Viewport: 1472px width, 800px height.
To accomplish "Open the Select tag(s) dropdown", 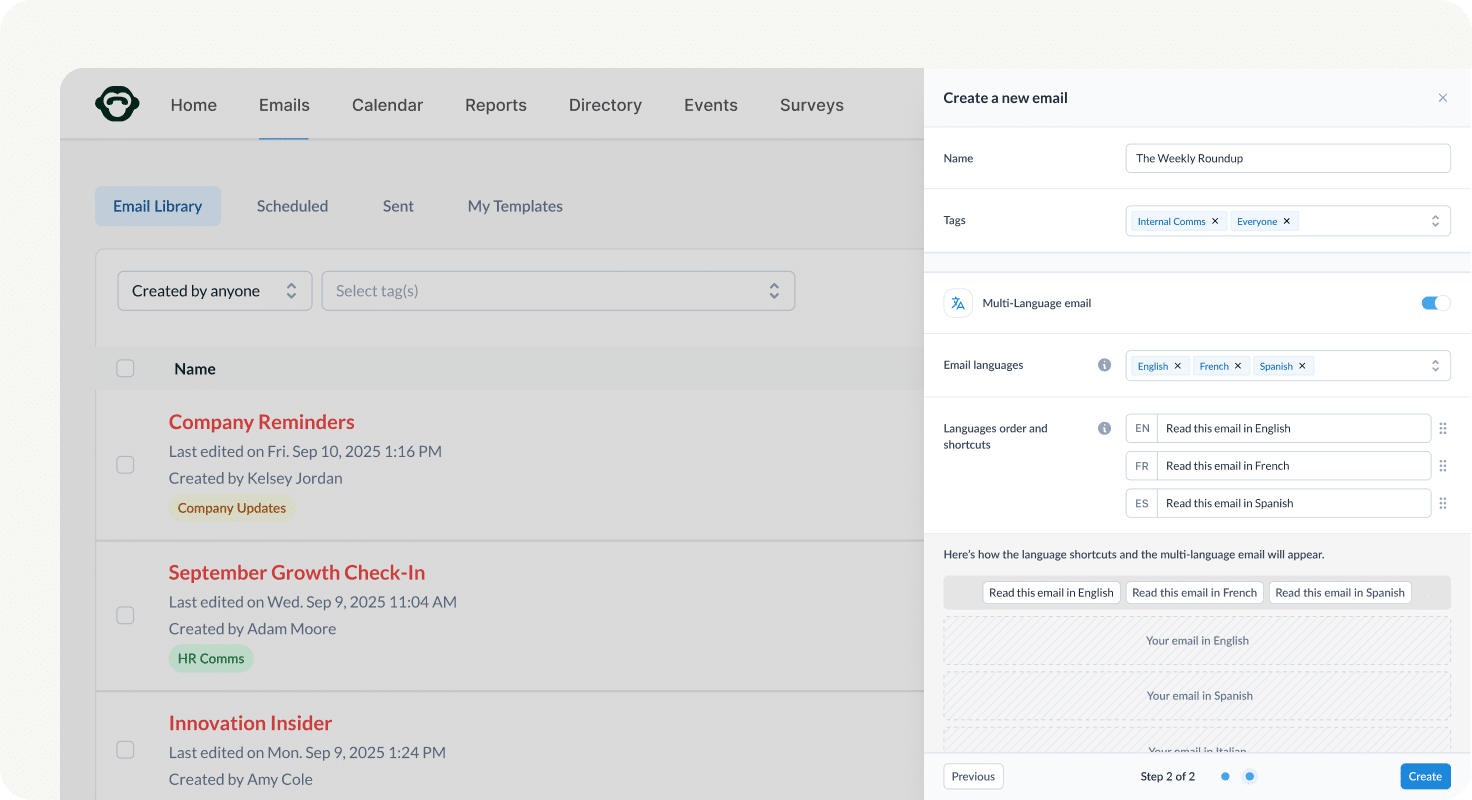I will [x=558, y=290].
